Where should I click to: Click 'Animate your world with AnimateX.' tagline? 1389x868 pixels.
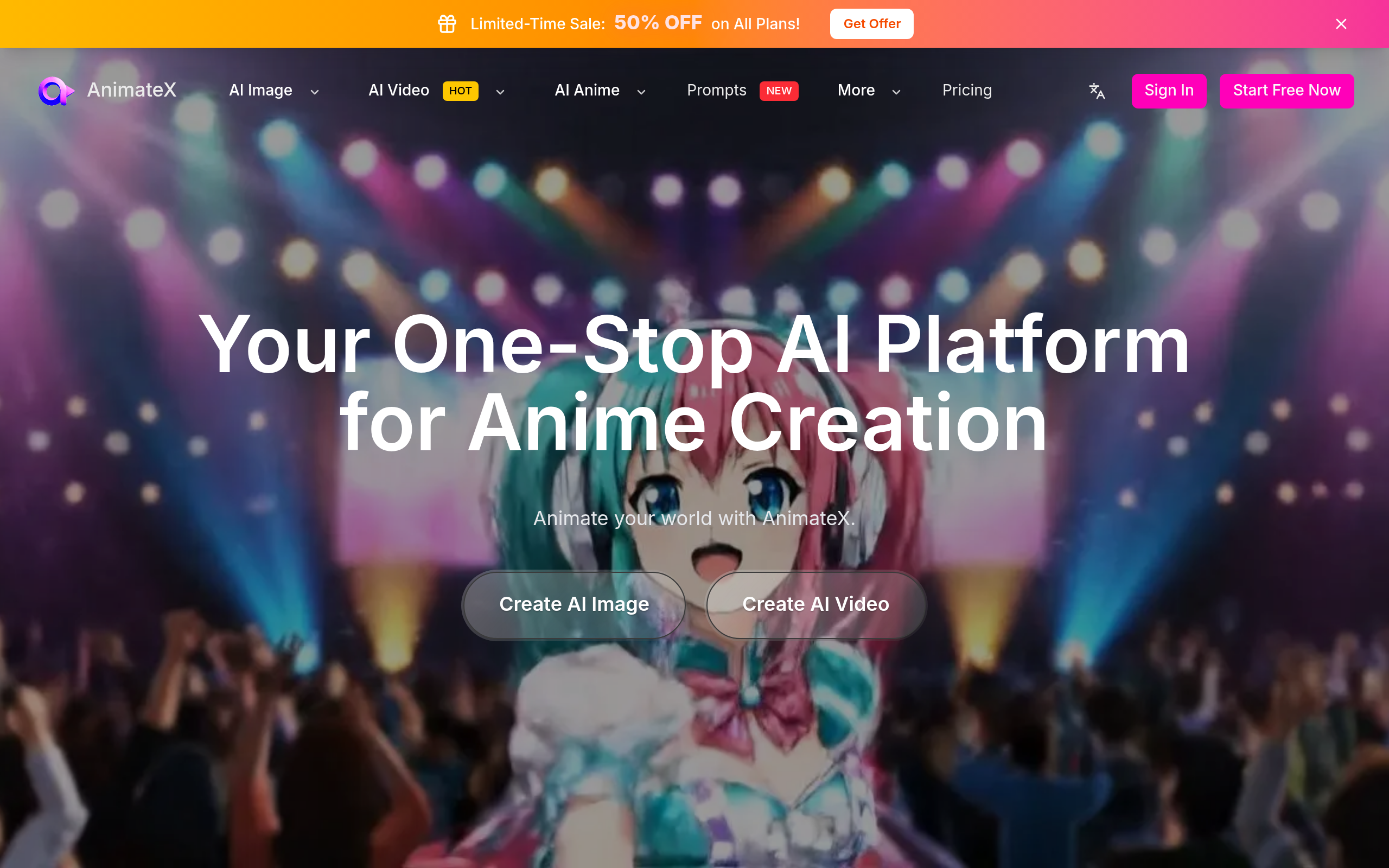[694, 519]
